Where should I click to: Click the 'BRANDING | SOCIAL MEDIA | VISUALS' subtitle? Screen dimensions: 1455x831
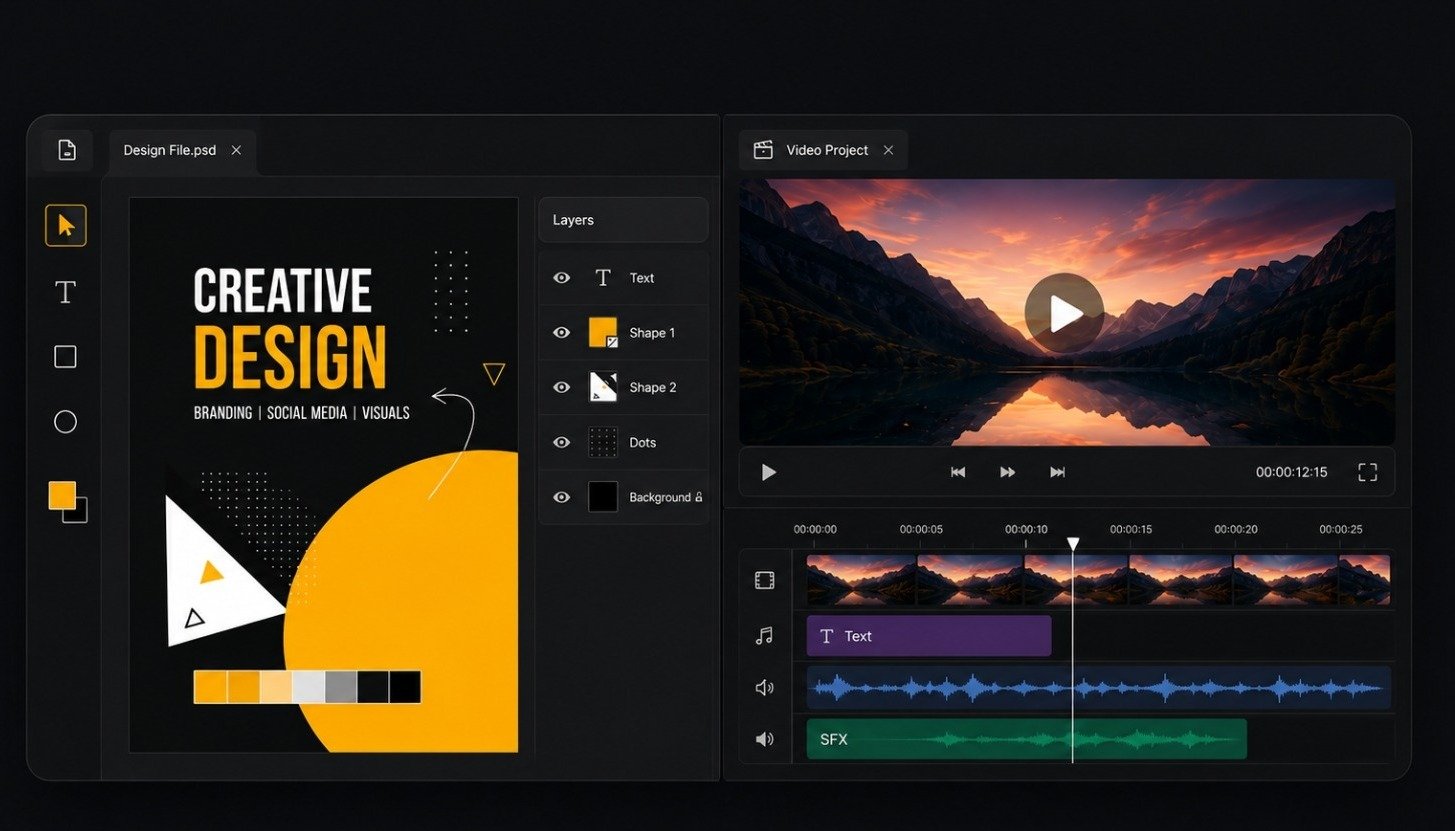(x=301, y=413)
